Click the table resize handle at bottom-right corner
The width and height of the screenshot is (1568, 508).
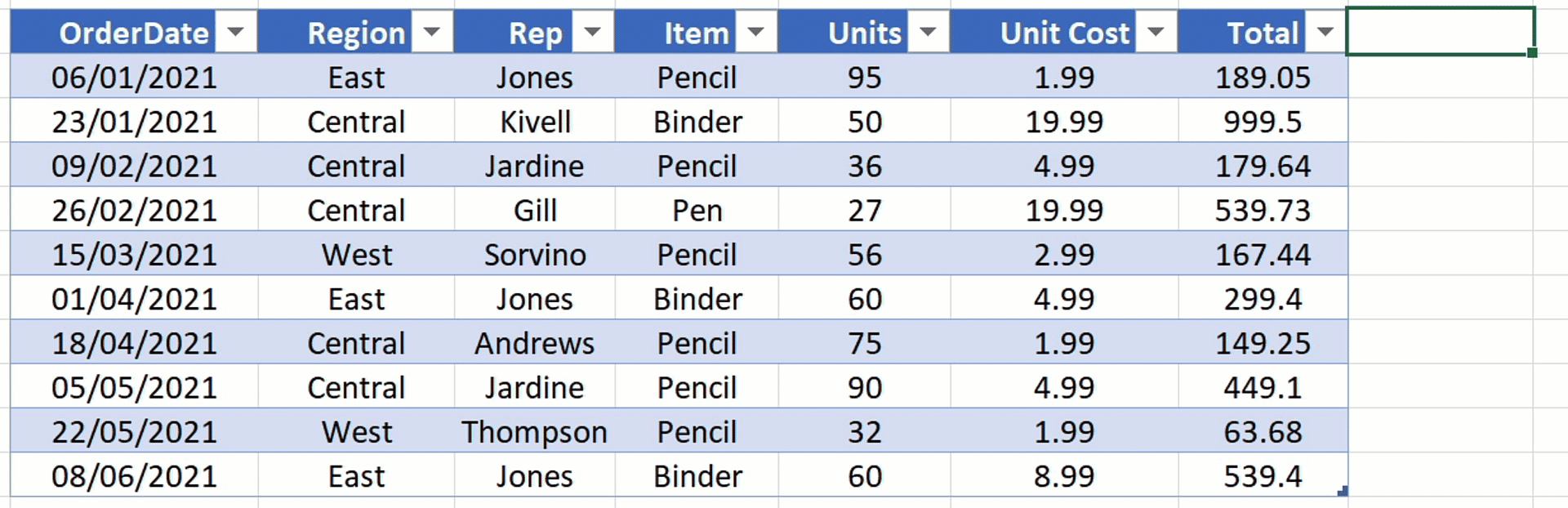pyautogui.click(x=1343, y=492)
